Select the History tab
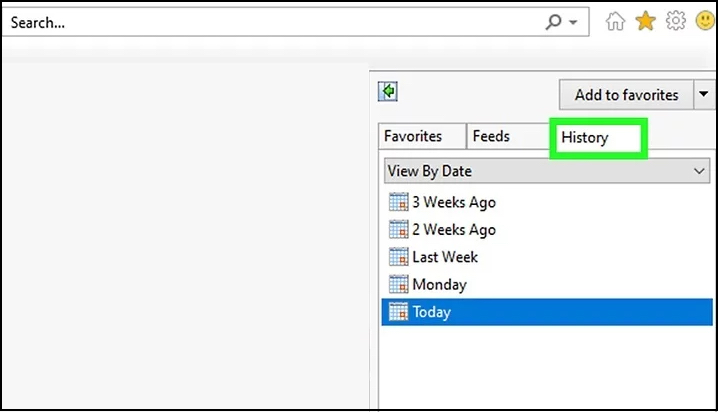Image resolution: width=718 pixels, height=412 pixels. [585, 138]
